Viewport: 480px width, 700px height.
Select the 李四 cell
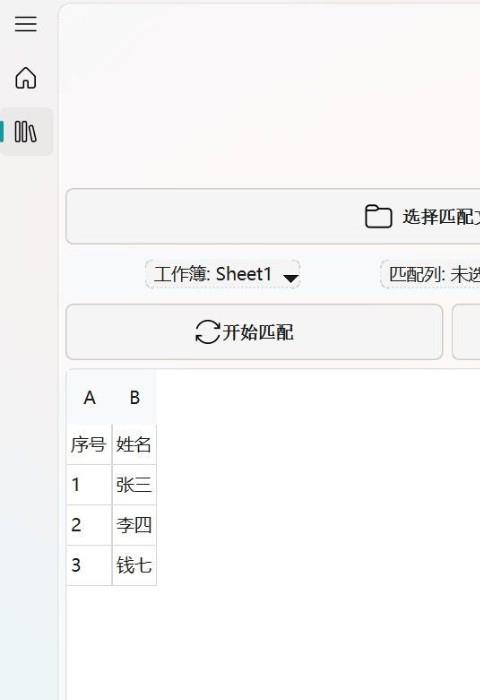[134, 525]
